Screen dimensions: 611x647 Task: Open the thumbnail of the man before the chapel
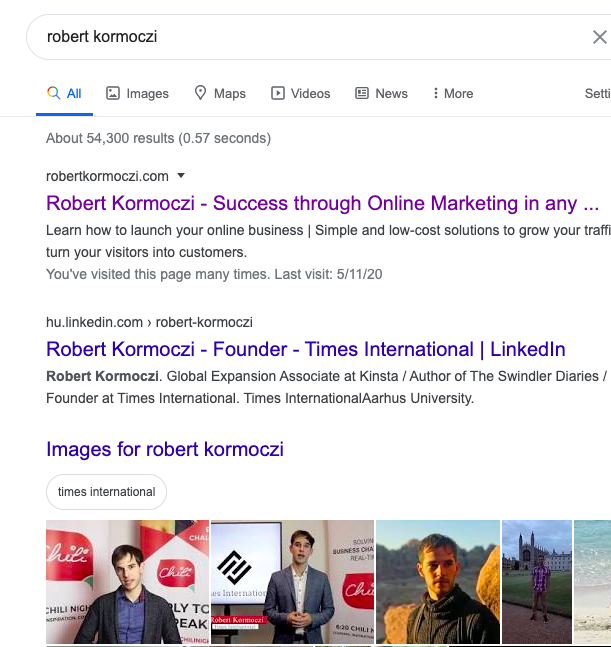tap(537, 582)
